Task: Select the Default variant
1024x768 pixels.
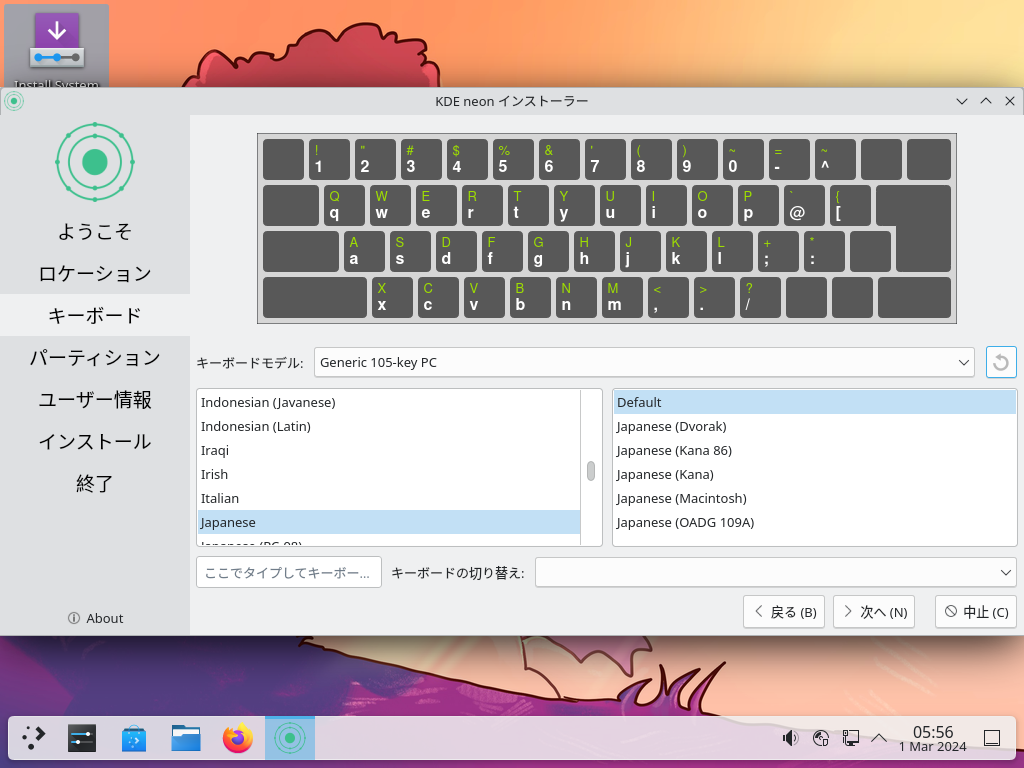Action: click(814, 402)
